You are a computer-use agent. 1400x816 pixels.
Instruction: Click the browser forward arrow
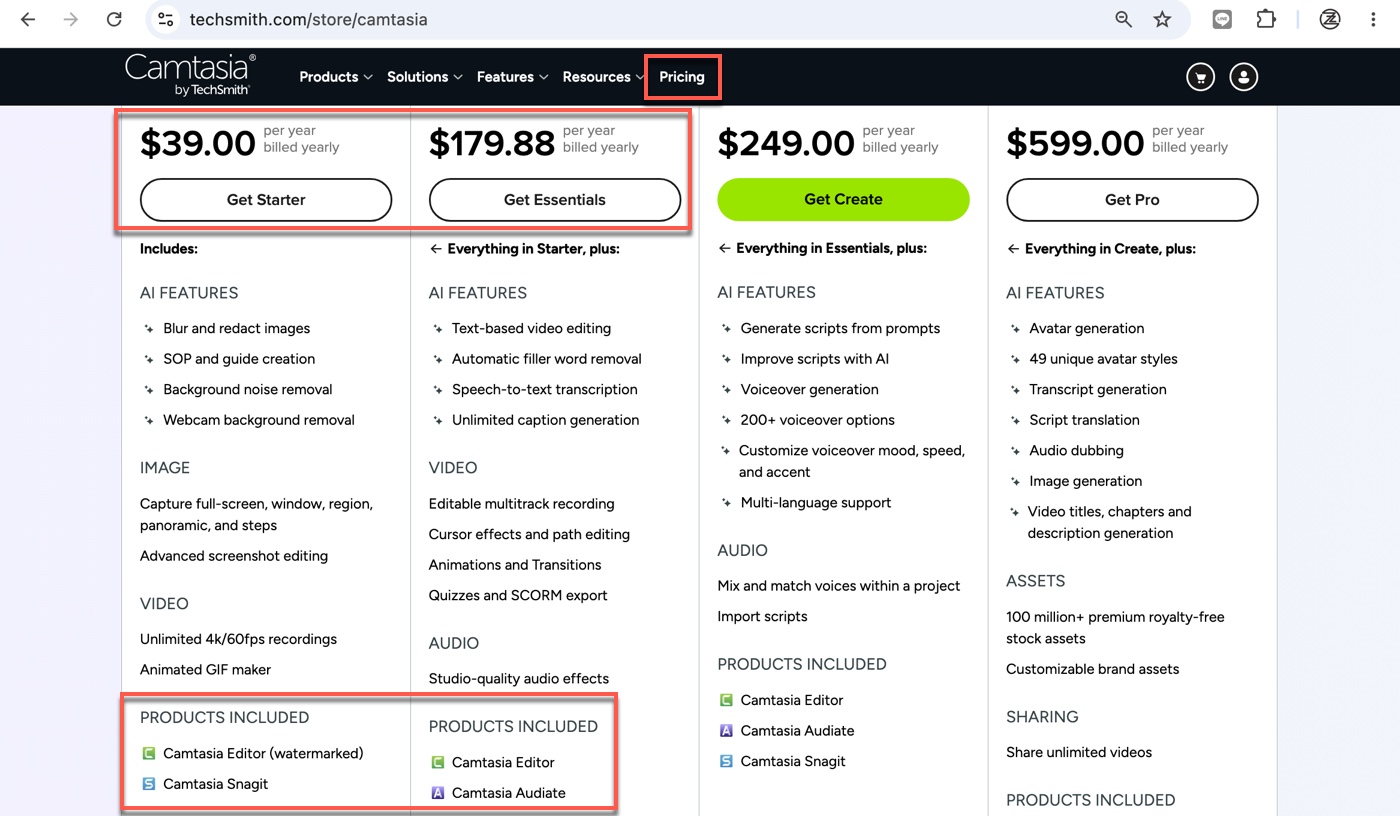71,19
